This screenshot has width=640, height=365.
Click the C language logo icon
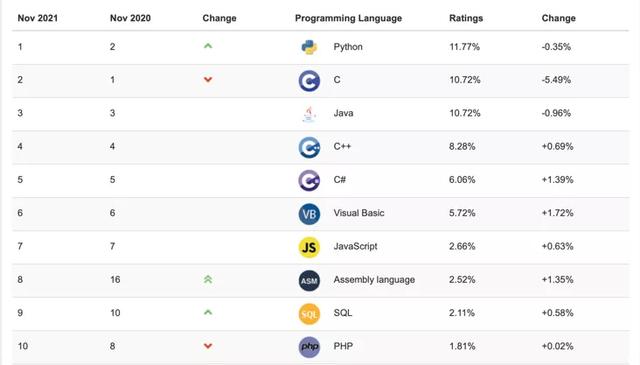(x=309, y=80)
